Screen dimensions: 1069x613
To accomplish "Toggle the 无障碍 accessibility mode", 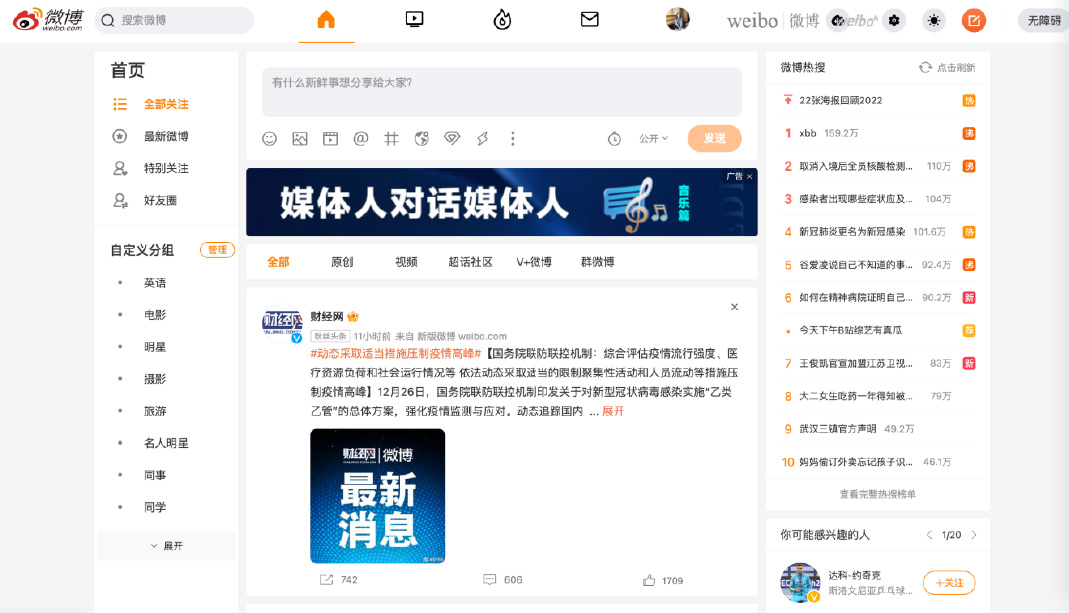I will (x=1043, y=20).
